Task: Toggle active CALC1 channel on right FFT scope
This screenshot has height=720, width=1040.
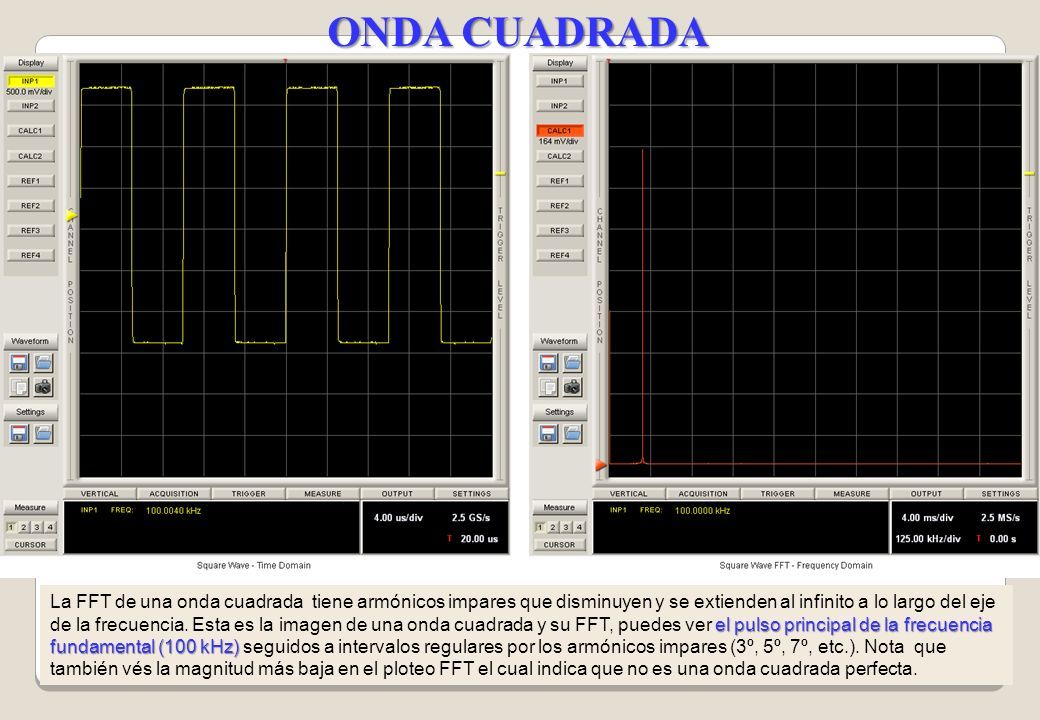Action: [559, 131]
